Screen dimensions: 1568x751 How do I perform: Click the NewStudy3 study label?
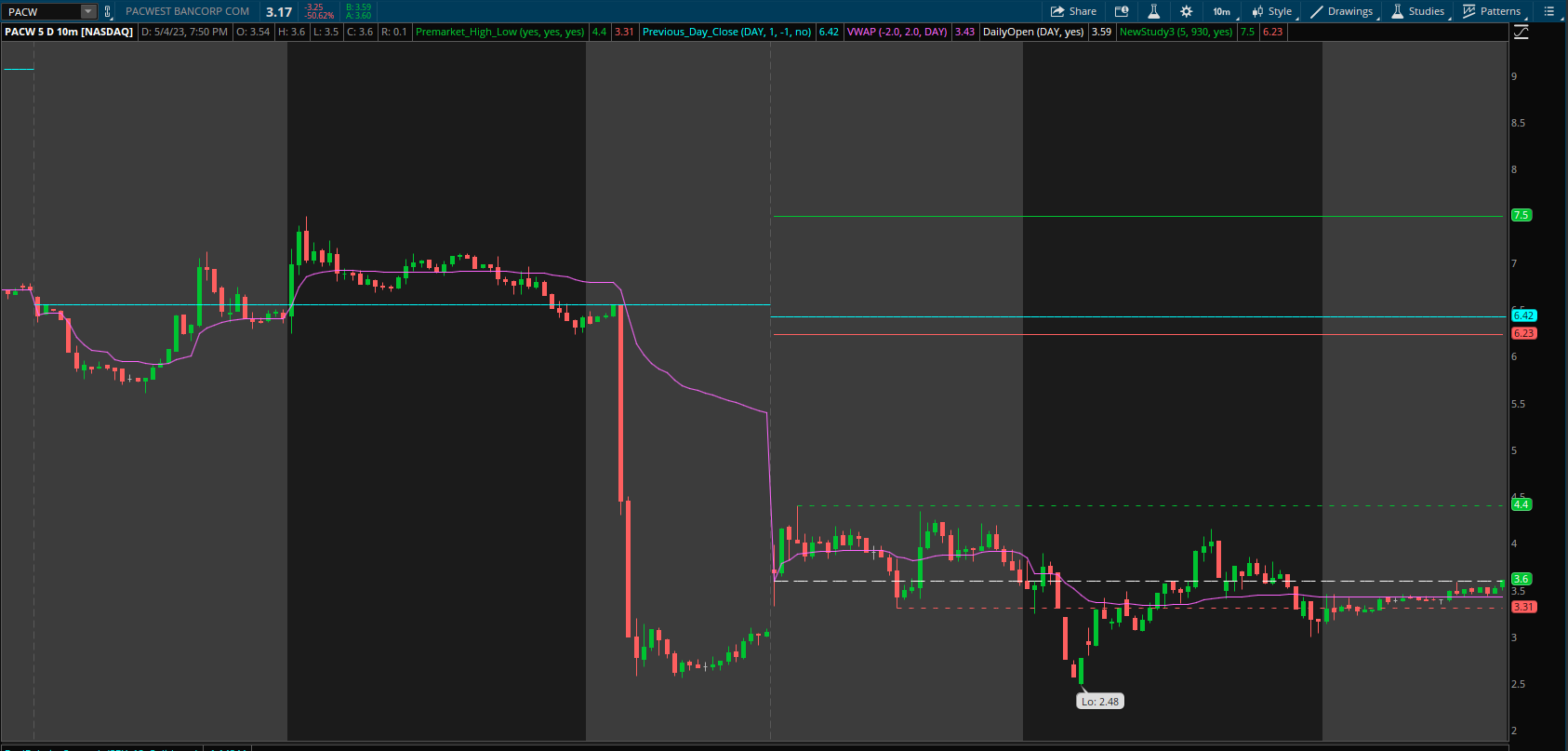pos(1176,32)
